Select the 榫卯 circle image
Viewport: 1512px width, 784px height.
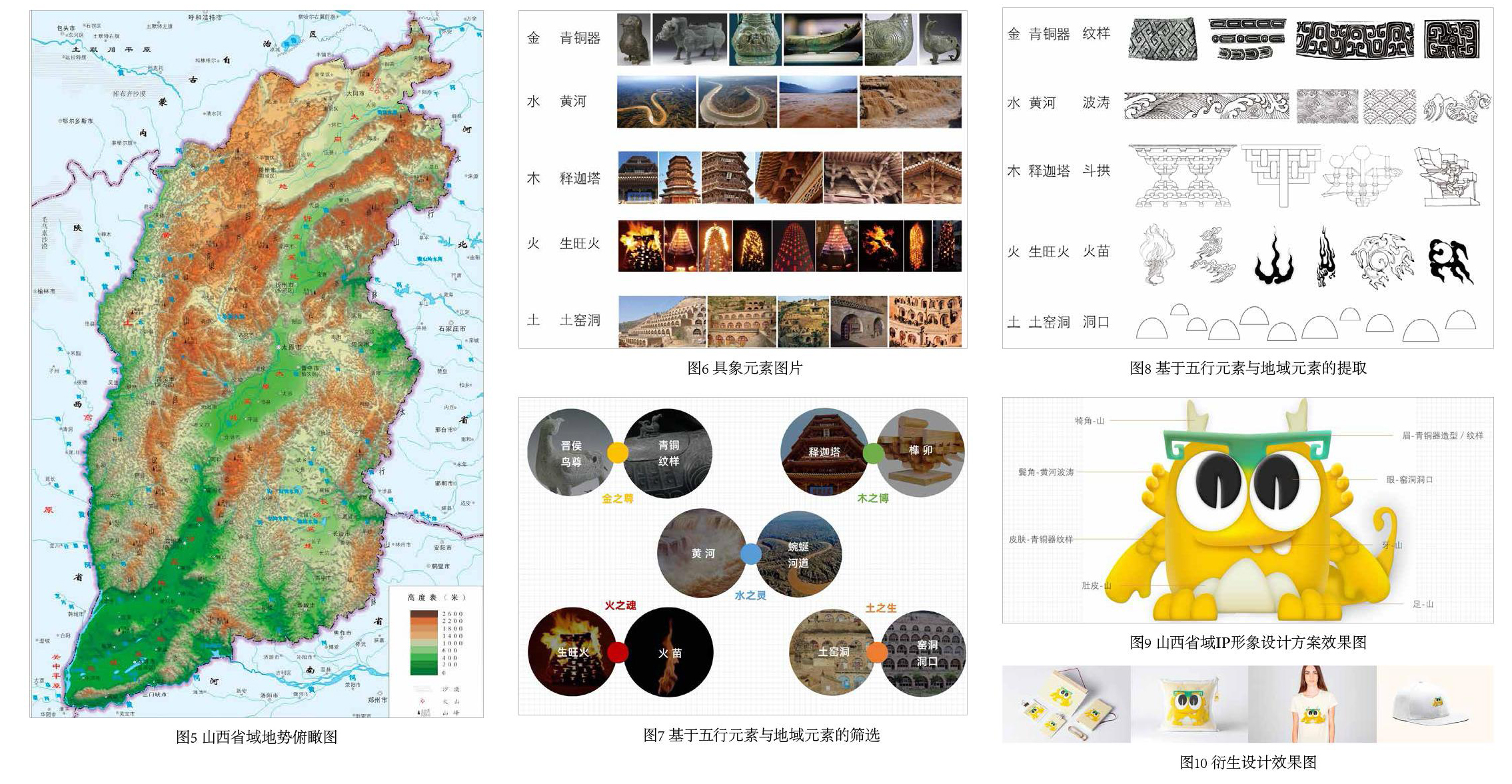click(920, 452)
